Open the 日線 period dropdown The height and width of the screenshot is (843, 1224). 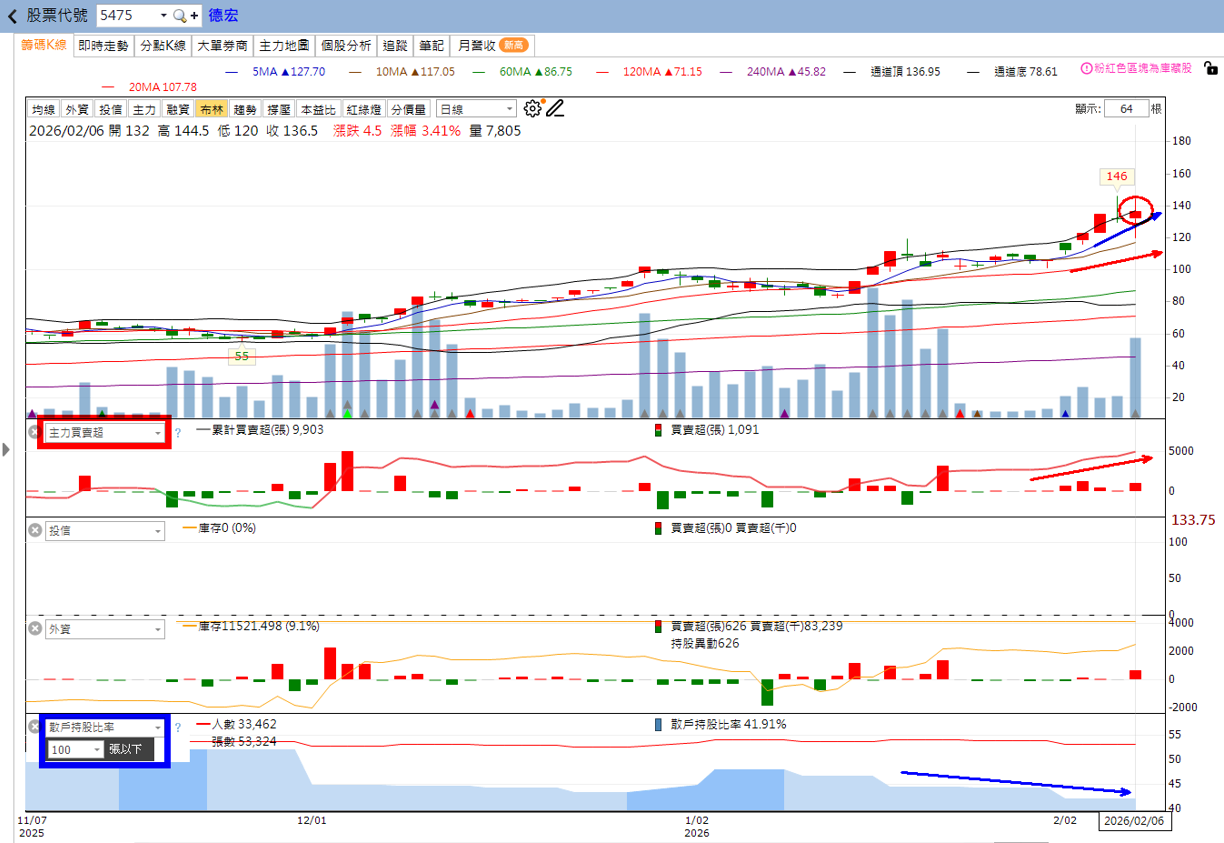[x=476, y=109]
